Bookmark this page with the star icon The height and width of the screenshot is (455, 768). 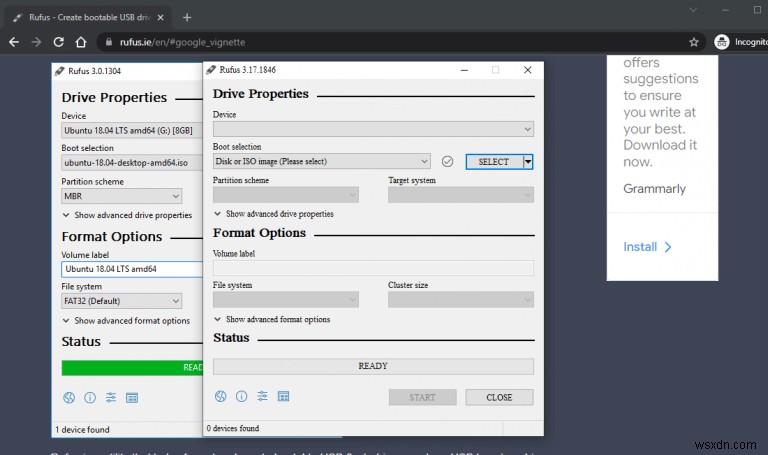coord(694,42)
